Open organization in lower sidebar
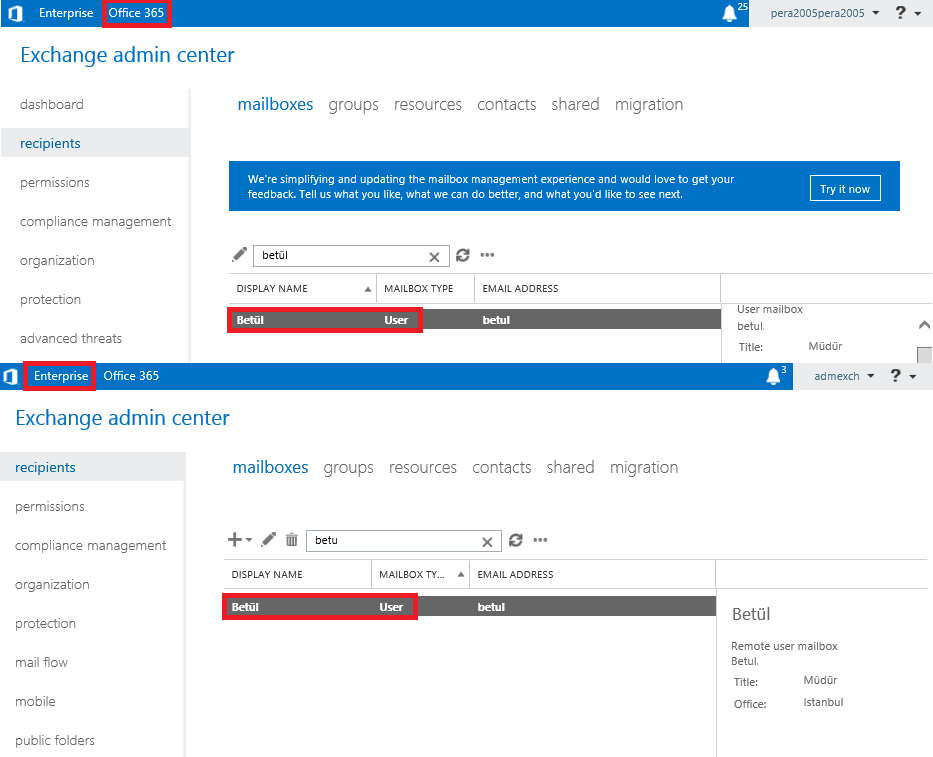 click(52, 584)
